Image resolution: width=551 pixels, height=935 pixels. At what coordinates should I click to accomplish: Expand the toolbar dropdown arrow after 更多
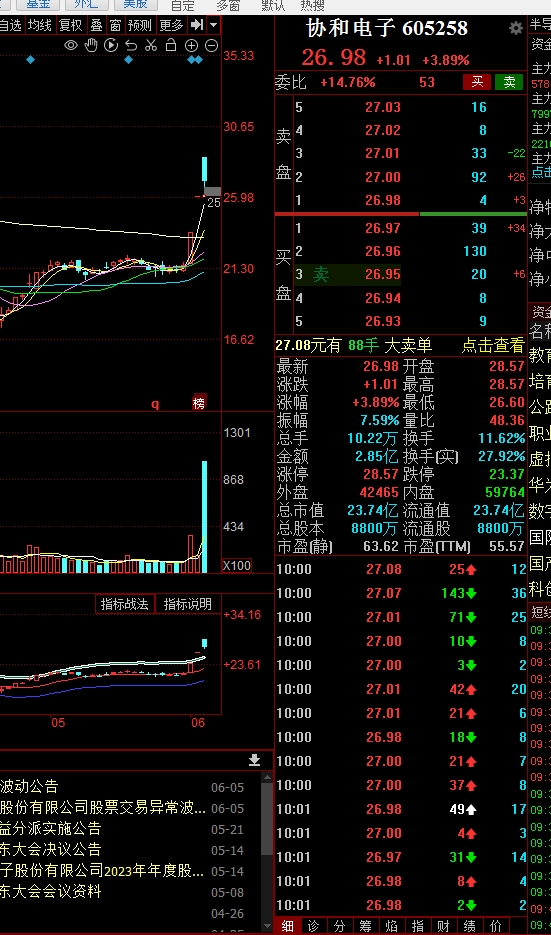click(x=214, y=25)
